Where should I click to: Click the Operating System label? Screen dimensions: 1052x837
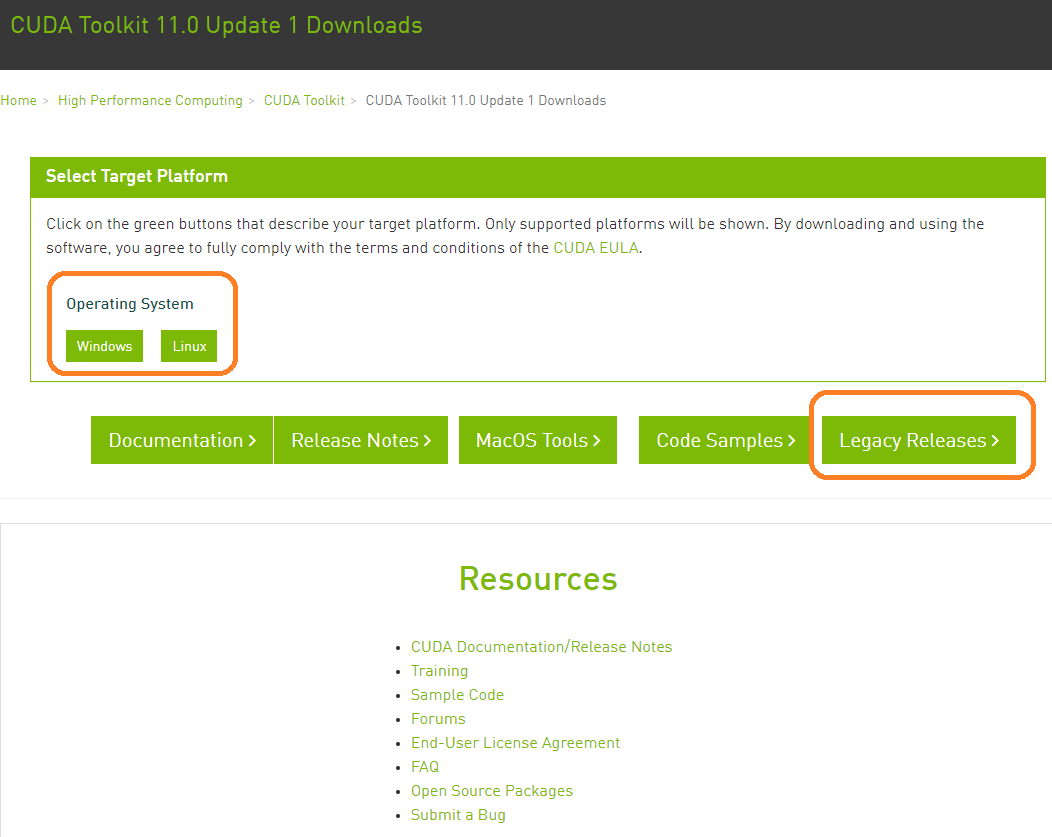(x=129, y=304)
